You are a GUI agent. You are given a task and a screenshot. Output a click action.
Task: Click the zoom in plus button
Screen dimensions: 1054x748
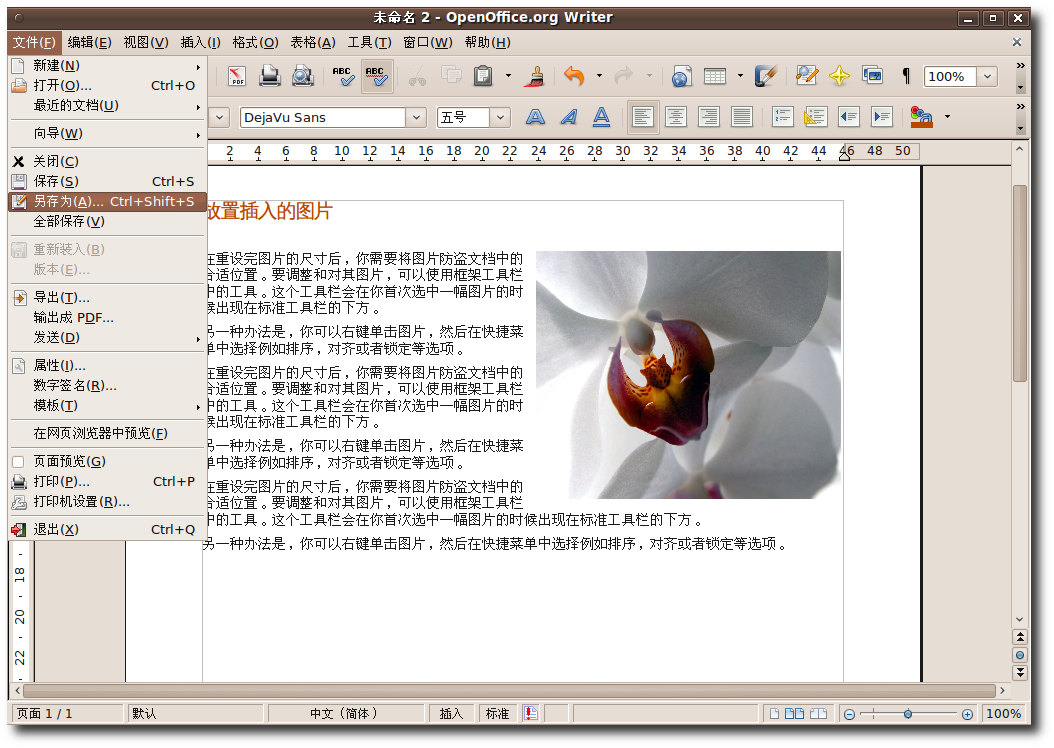[x=967, y=714]
